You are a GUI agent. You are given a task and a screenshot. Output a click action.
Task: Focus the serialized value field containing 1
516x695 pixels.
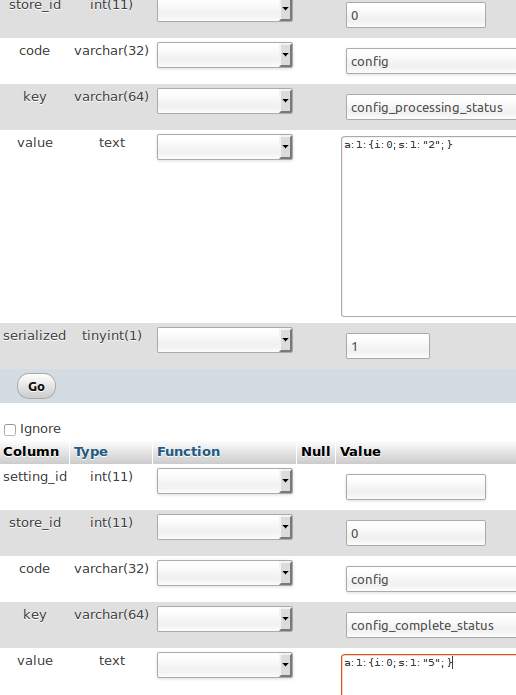coord(387,346)
